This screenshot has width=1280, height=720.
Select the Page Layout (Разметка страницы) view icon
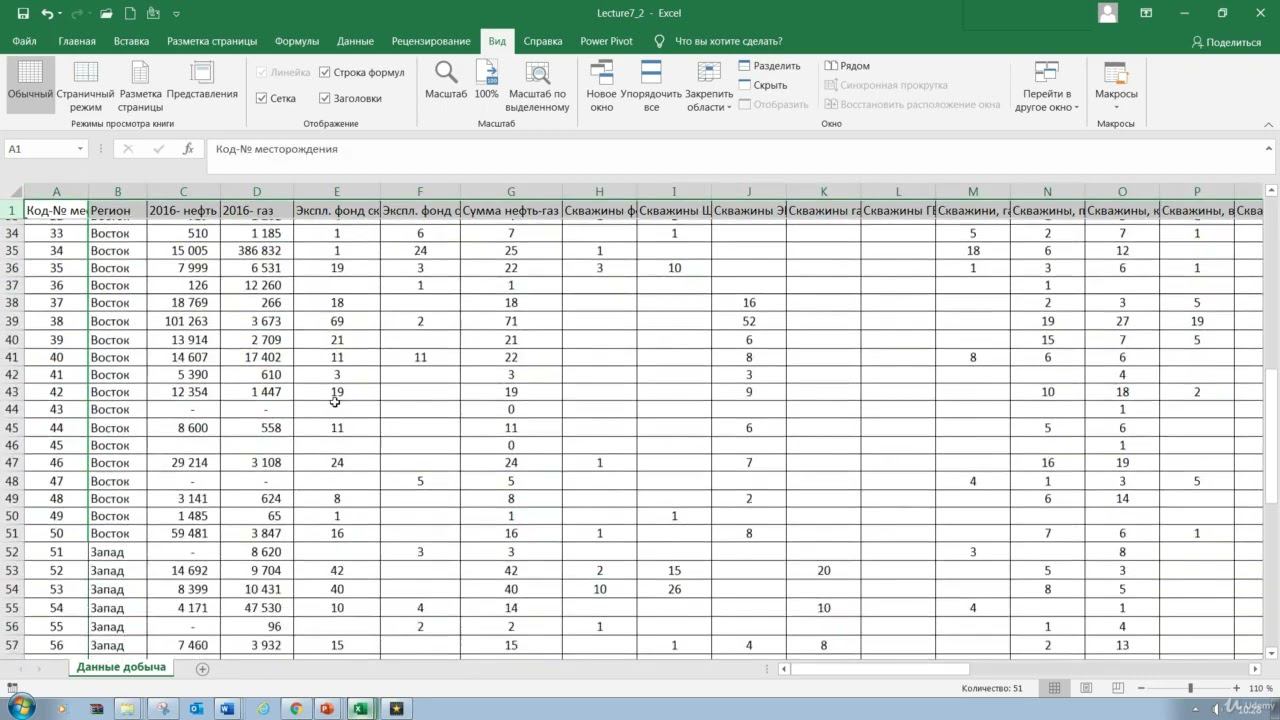140,73
